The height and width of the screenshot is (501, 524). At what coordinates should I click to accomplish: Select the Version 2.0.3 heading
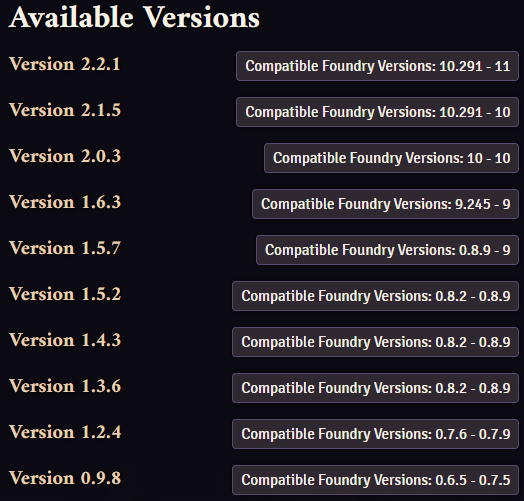coord(65,156)
